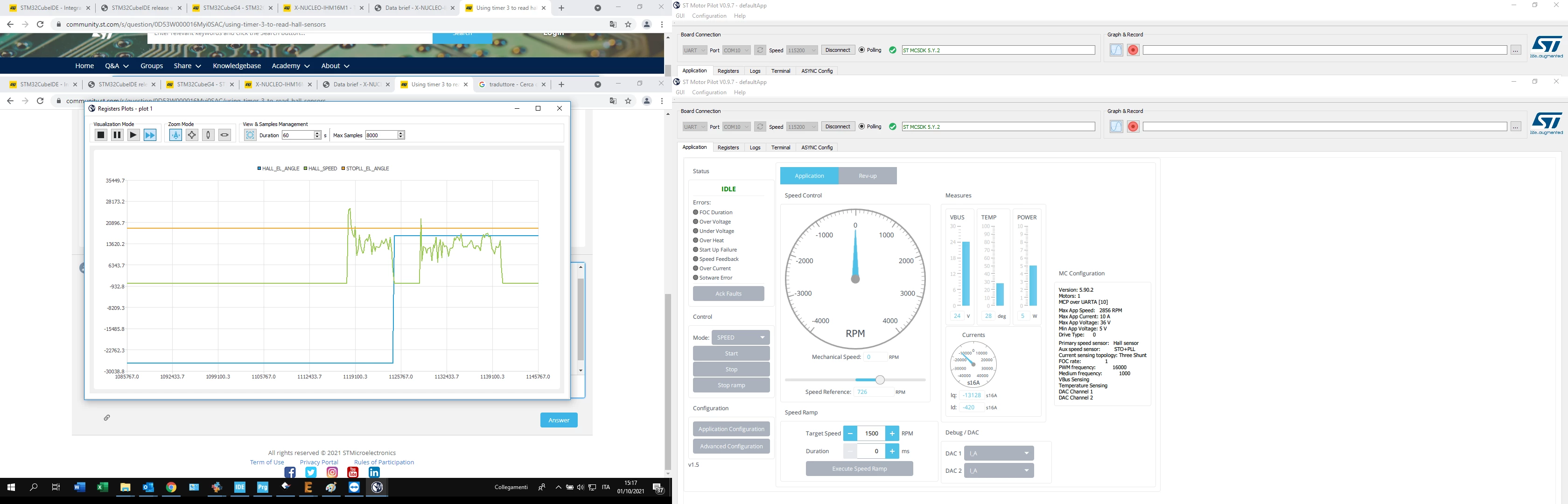The width and height of the screenshot is (1568, 504).
Task: Expand the About menu on the ST community page
Action: point(336,66)
